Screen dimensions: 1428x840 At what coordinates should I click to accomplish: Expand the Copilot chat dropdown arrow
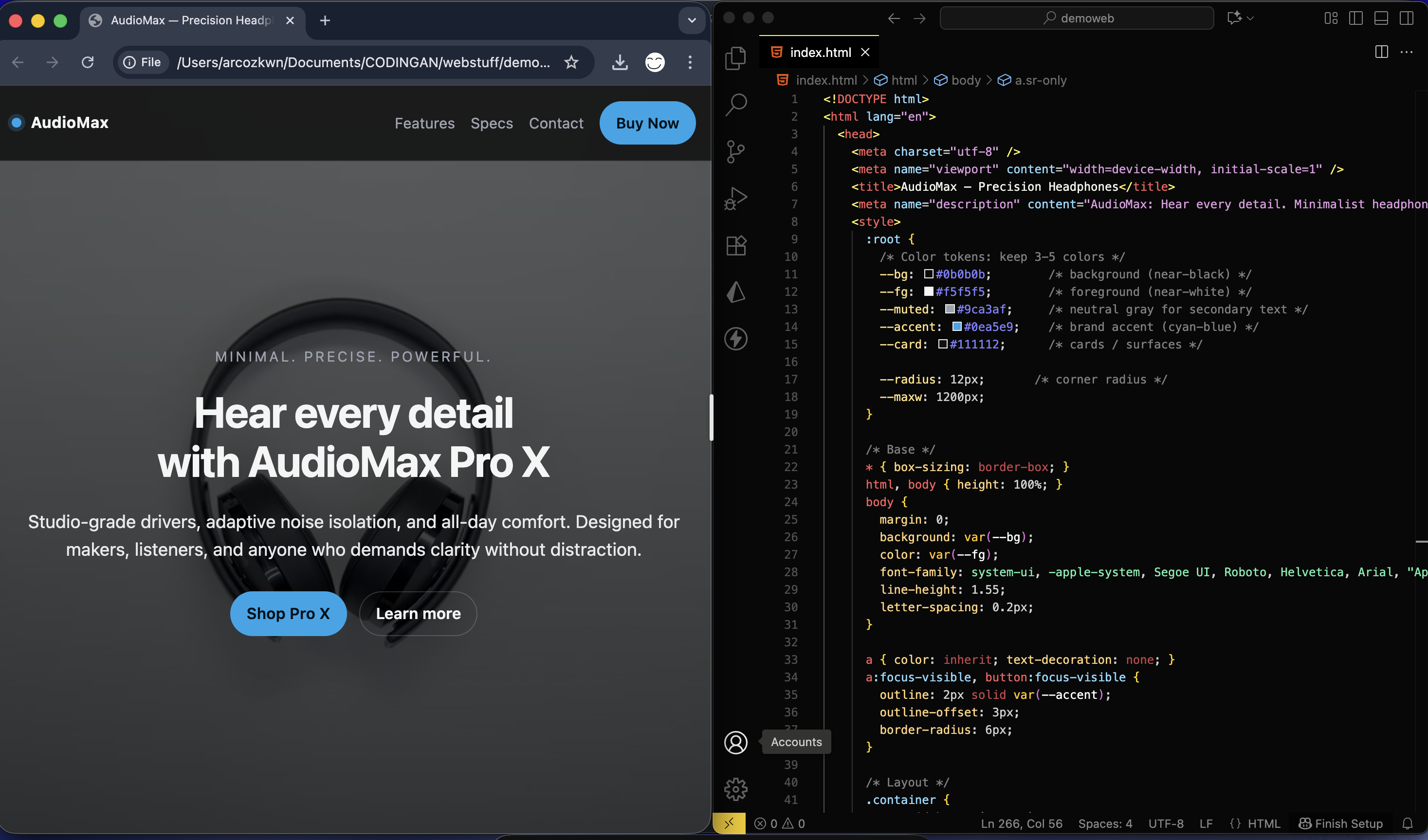tap(1251, 18)
